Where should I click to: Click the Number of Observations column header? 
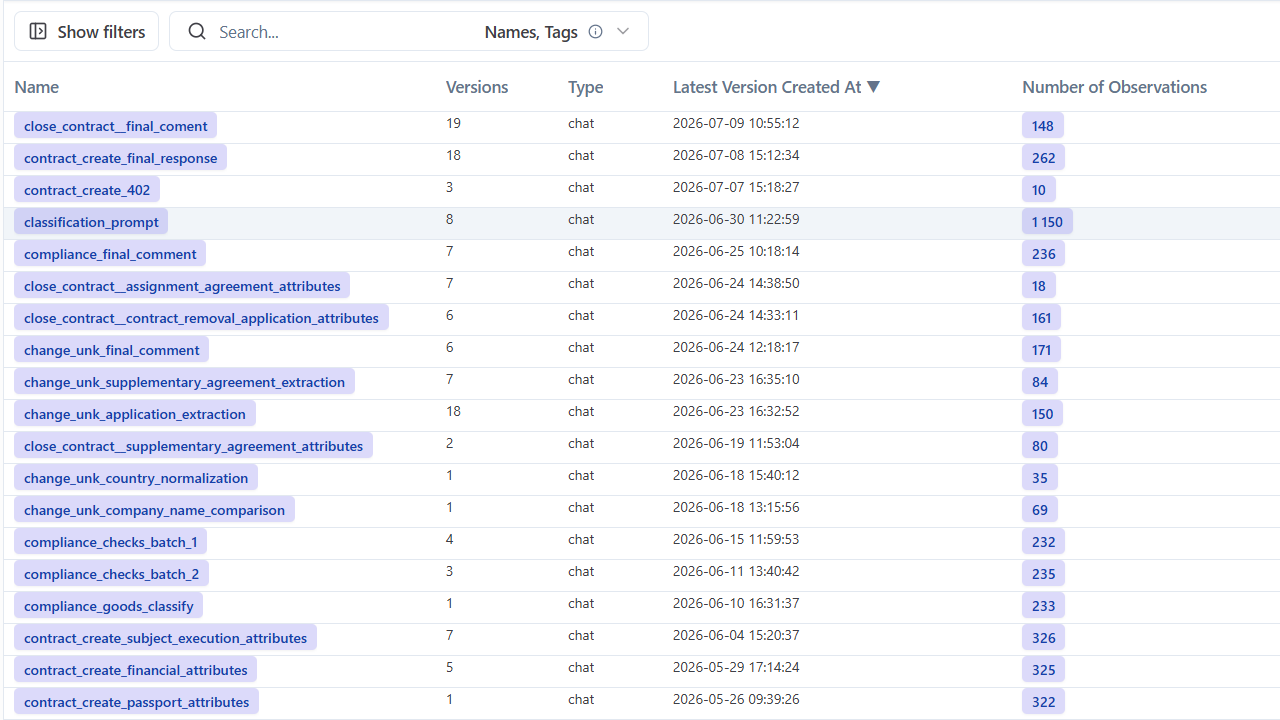point(1114,87)
